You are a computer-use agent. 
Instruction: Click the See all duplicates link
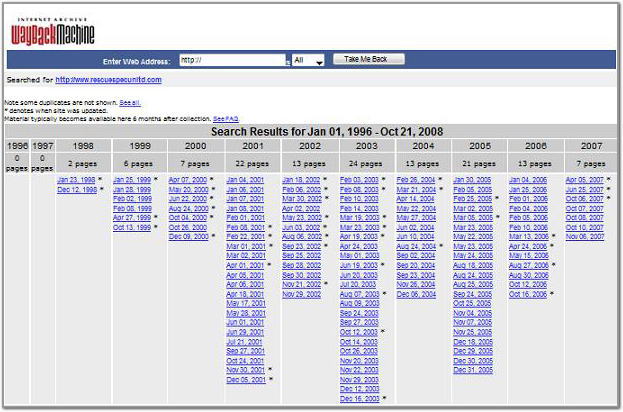pos(129,103)
